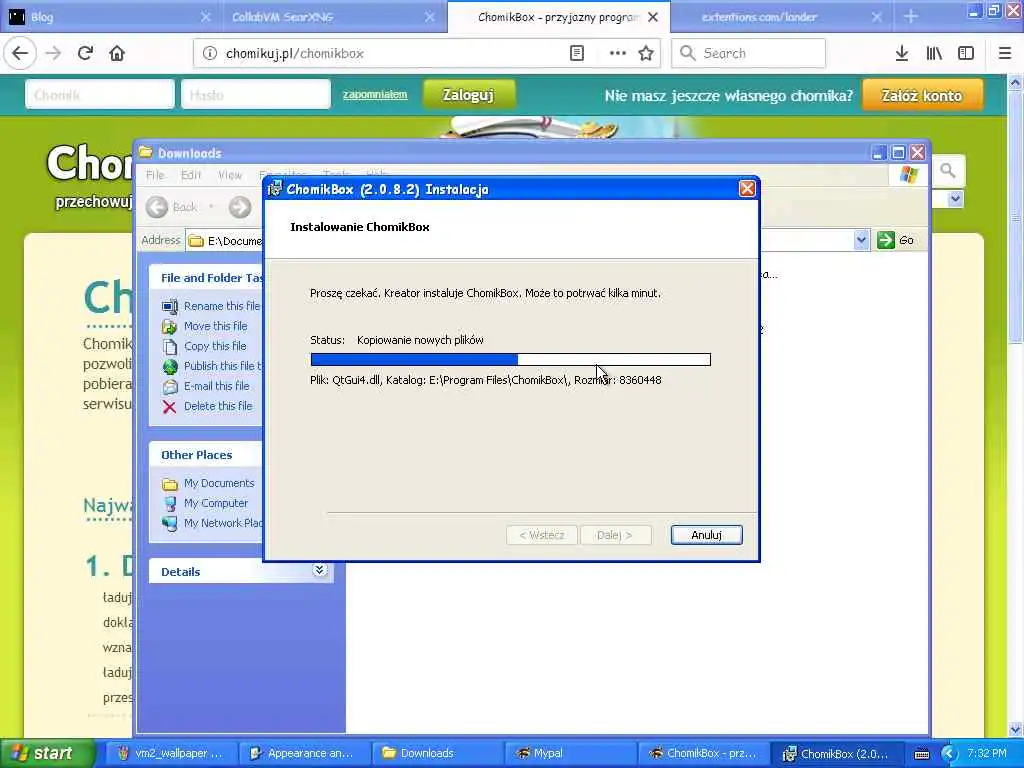Switch to vm2_wallpaper taskbar item
Viewport: 1024px width, 768px height.
(171, 754)
